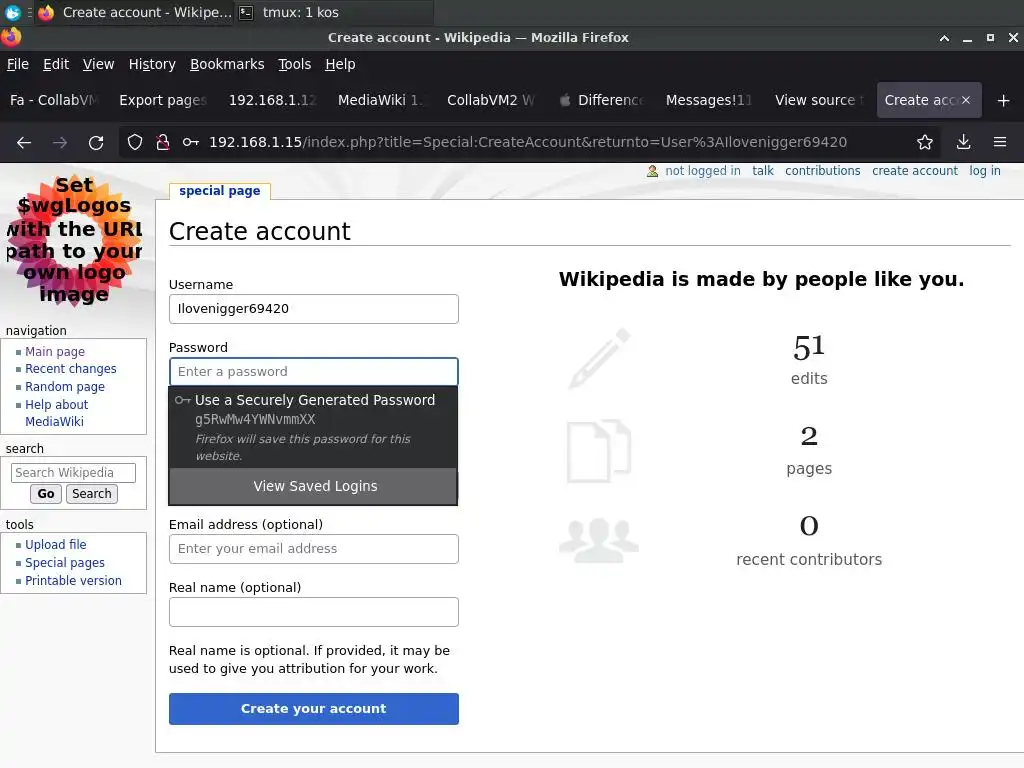Select the special page tab
The height and width of the screenshot is (768, 1024).
(219, 191)
